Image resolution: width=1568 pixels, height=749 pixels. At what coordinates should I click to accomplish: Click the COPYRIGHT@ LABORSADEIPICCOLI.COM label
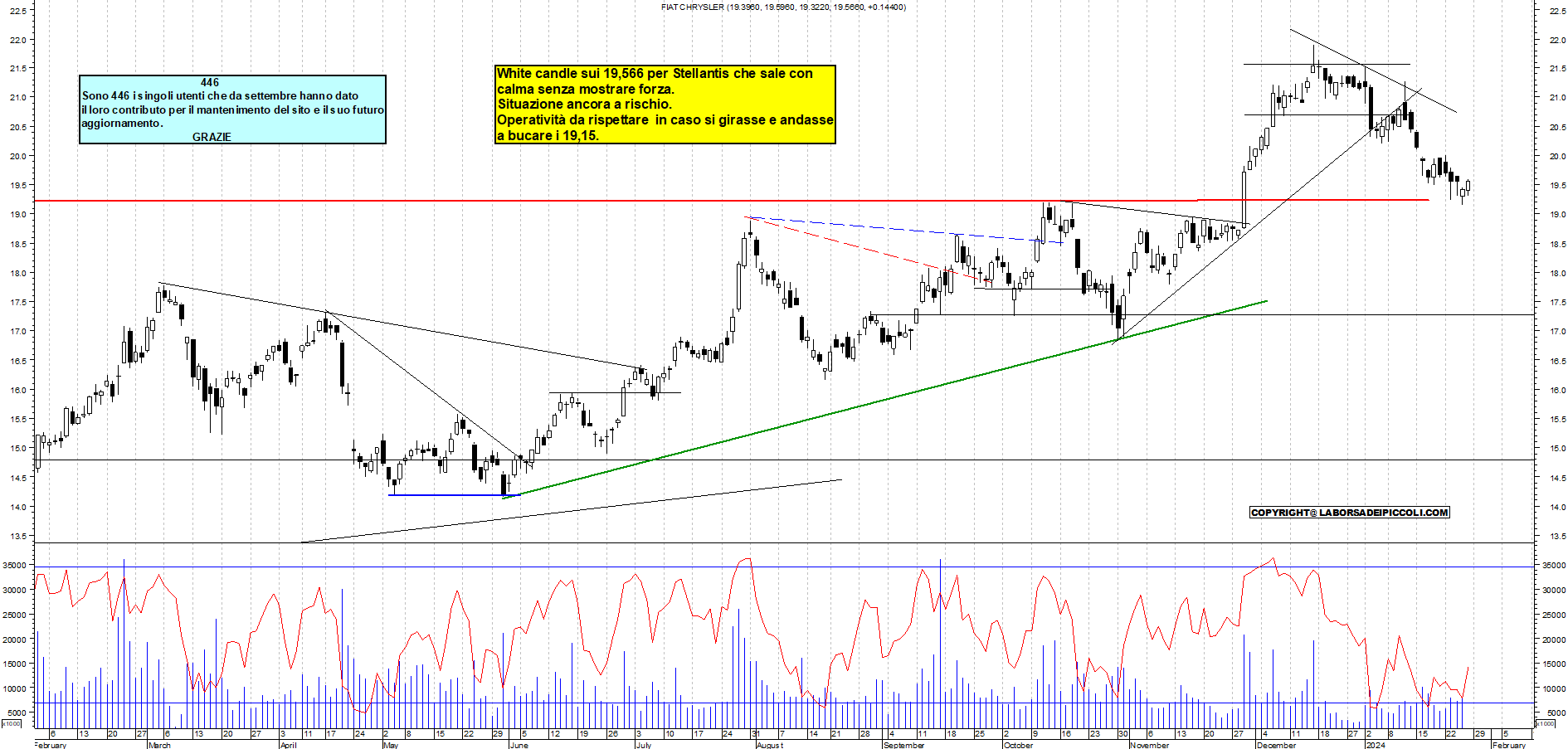pos(1349,513)
